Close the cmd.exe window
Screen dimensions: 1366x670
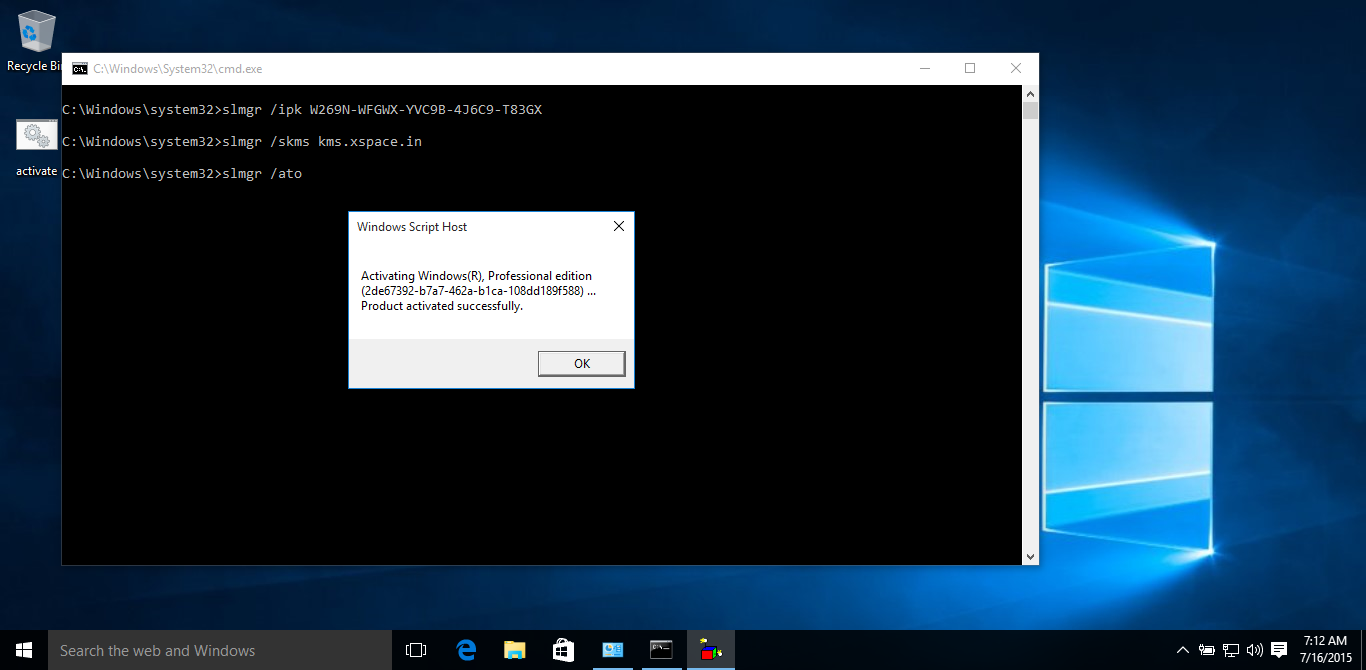[x=1016, y=68]
